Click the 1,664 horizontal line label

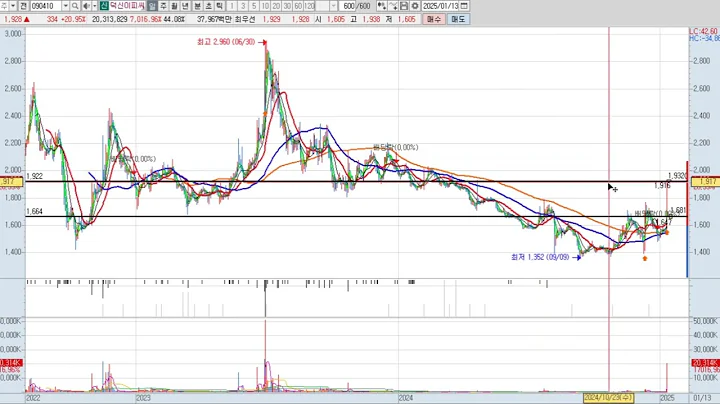(34, 212)
